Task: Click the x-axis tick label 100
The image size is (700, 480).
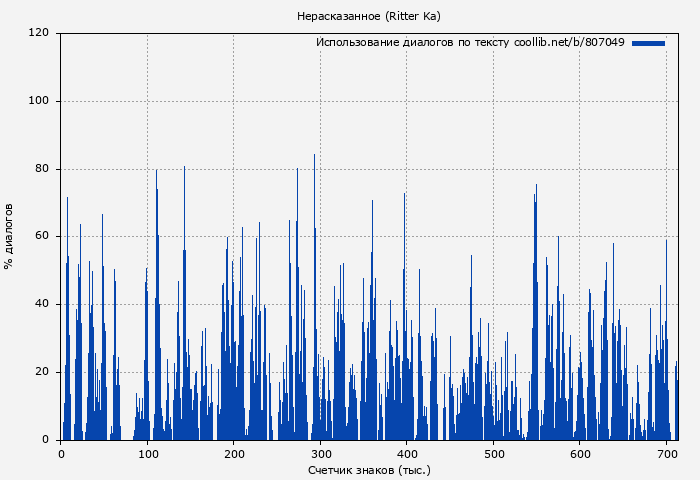Action: tap(148, 454)
